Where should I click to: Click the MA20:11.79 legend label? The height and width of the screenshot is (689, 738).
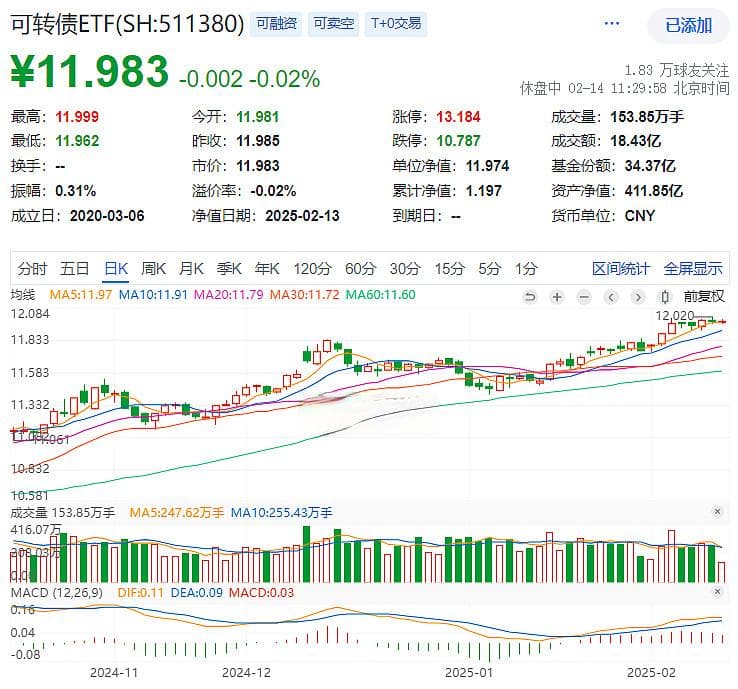tap(229, 295)
